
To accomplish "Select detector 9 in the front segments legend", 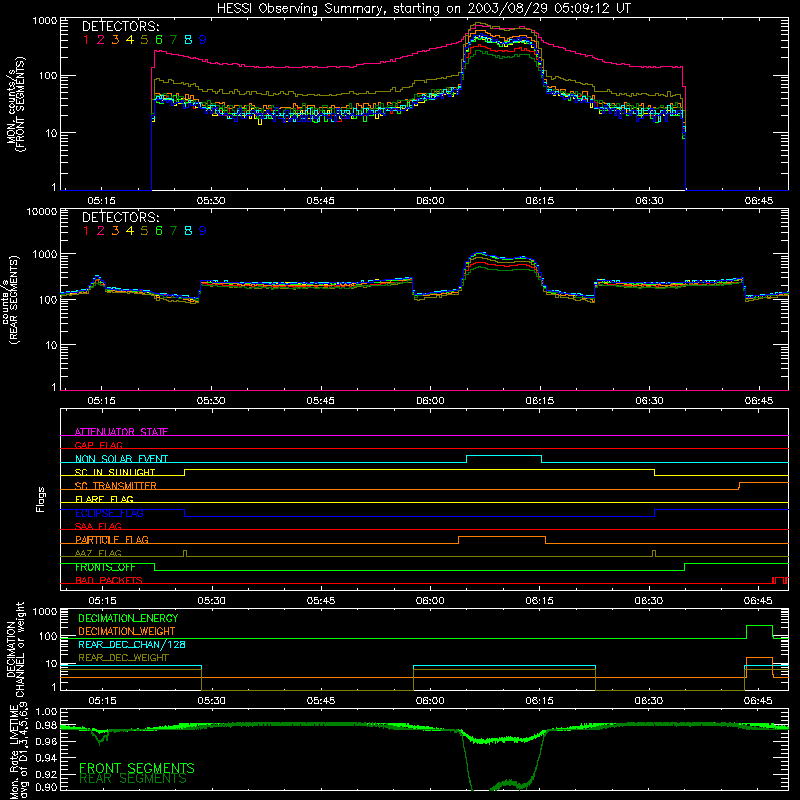I will coord(203,40).
